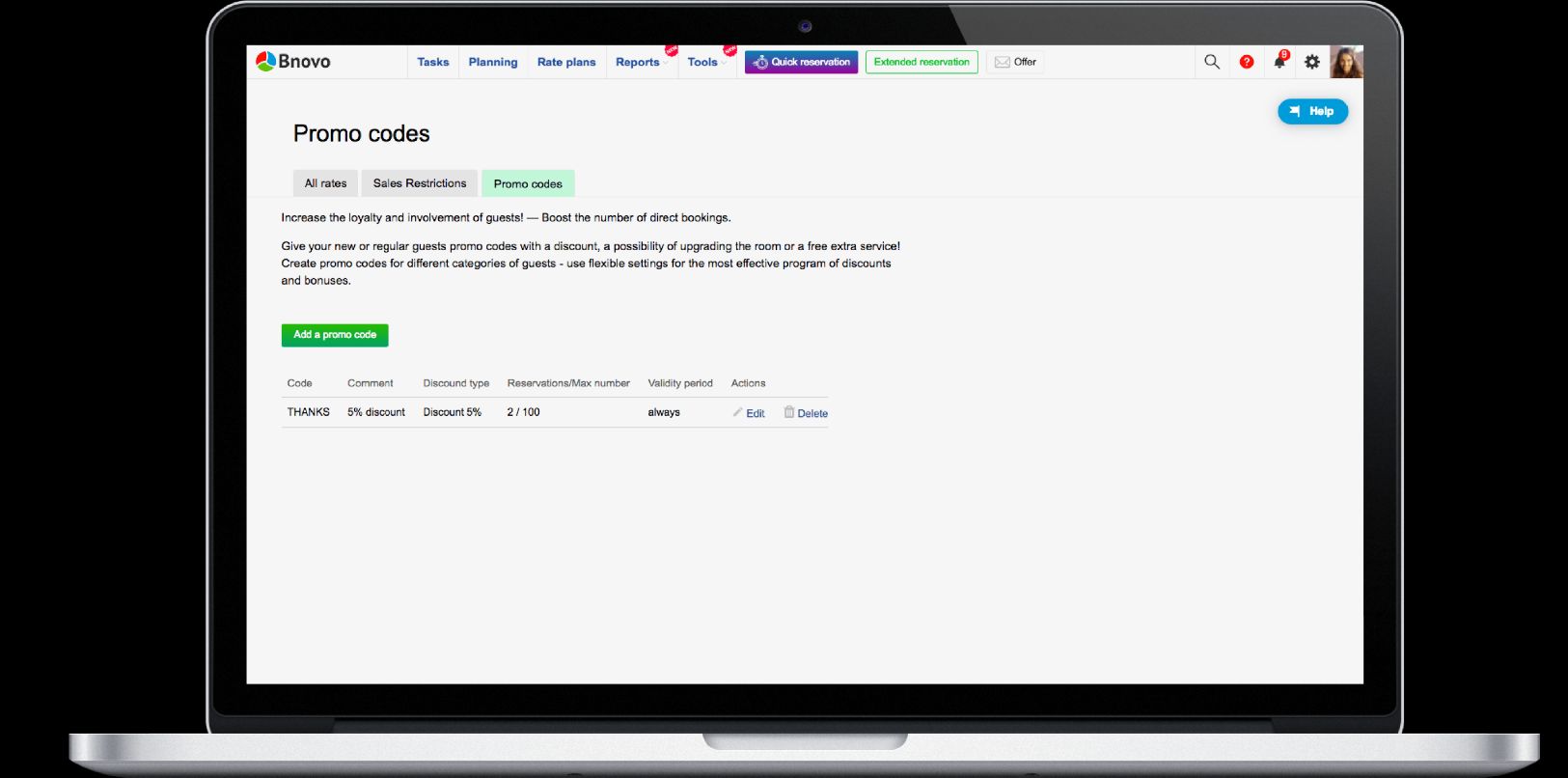Switch to the All rates tab
This screenshot has height=778, width=1568.
point(325,183)
